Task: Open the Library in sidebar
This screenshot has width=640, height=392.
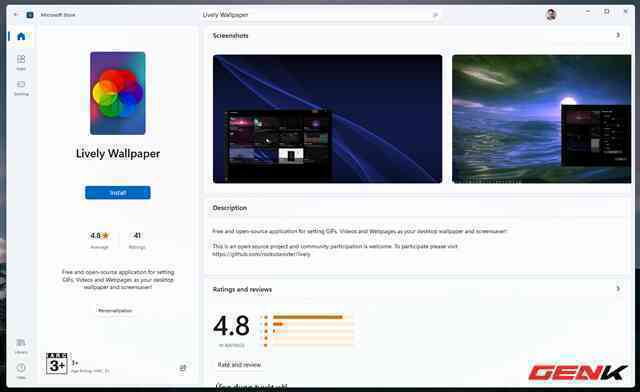Action: (21, 346)
